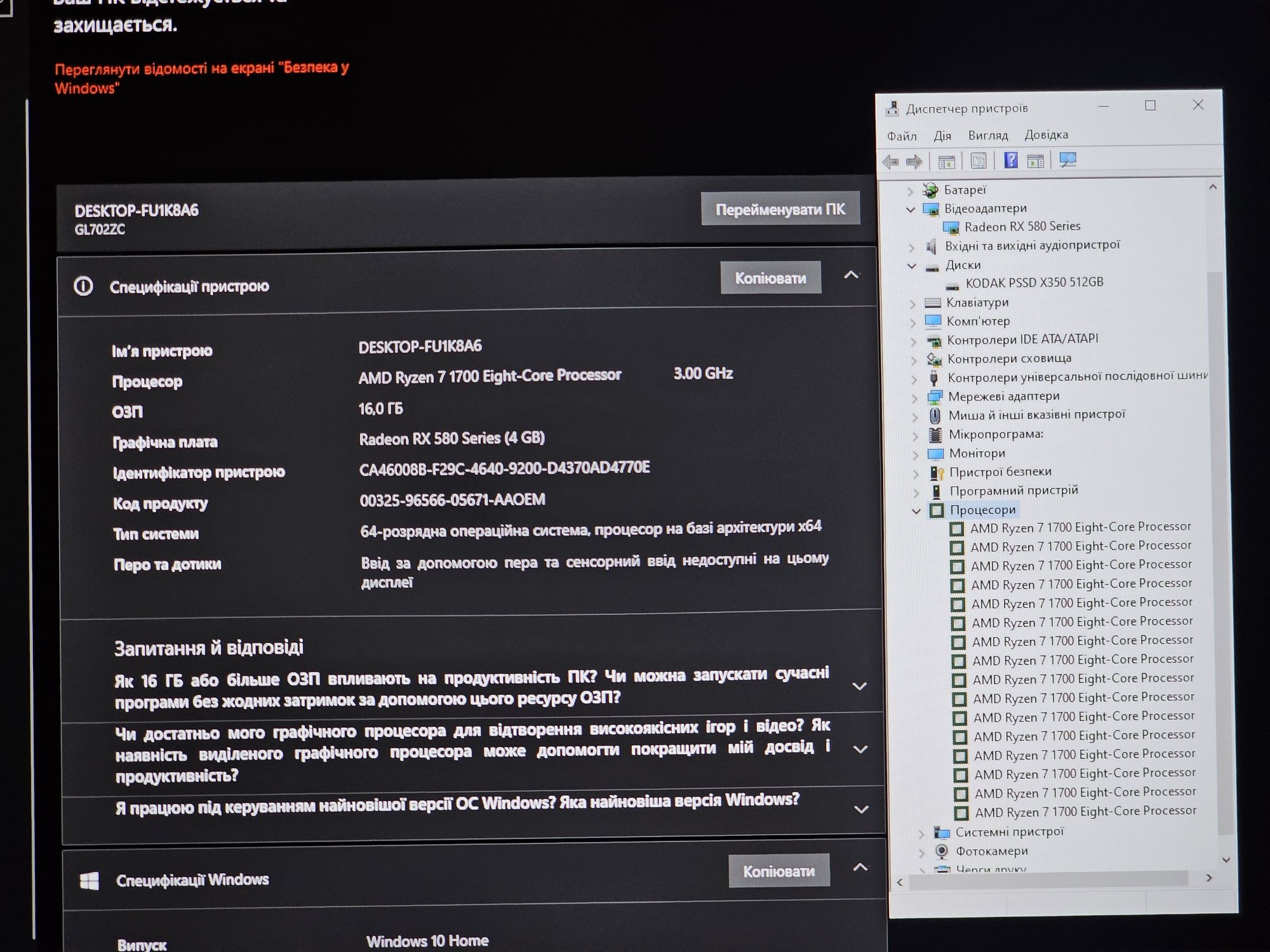Expand the найновішої версії Windows question
Viewport: 1270px width, 952px height.
coord(861,809)
